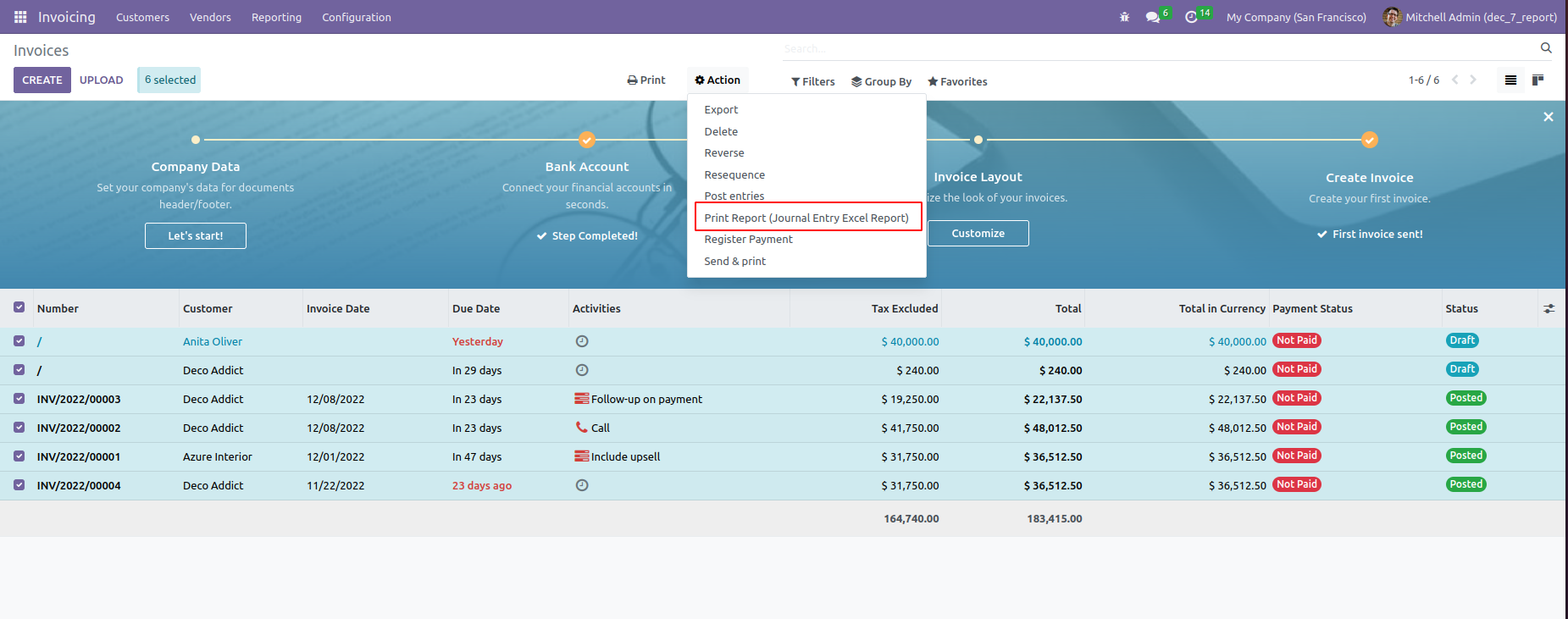The image size is (1568, 619).
Task: Open the Vendors menu
Action: 210,17
